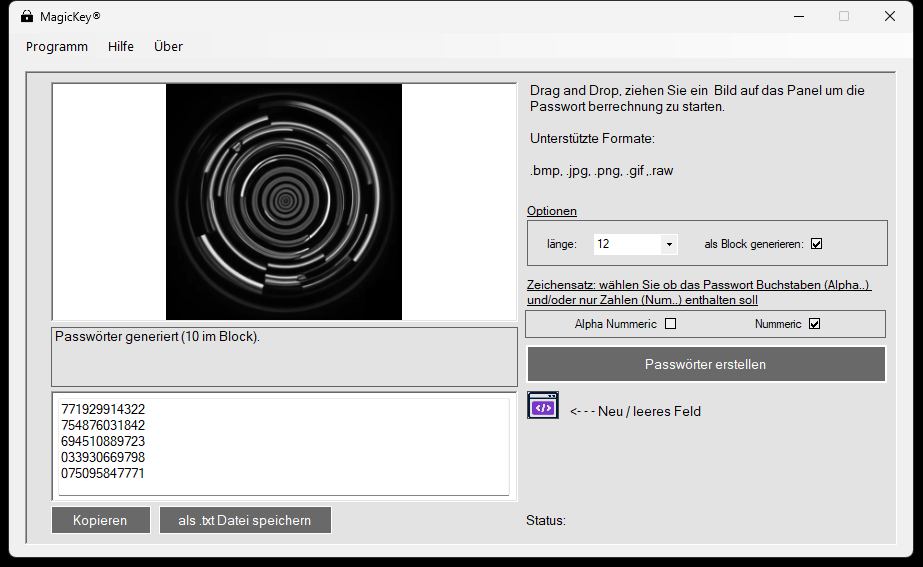Screen dimensions: 923x567
Task: Click the 'Passwörter generiert (10 im Block).' message
Action: 157,337
